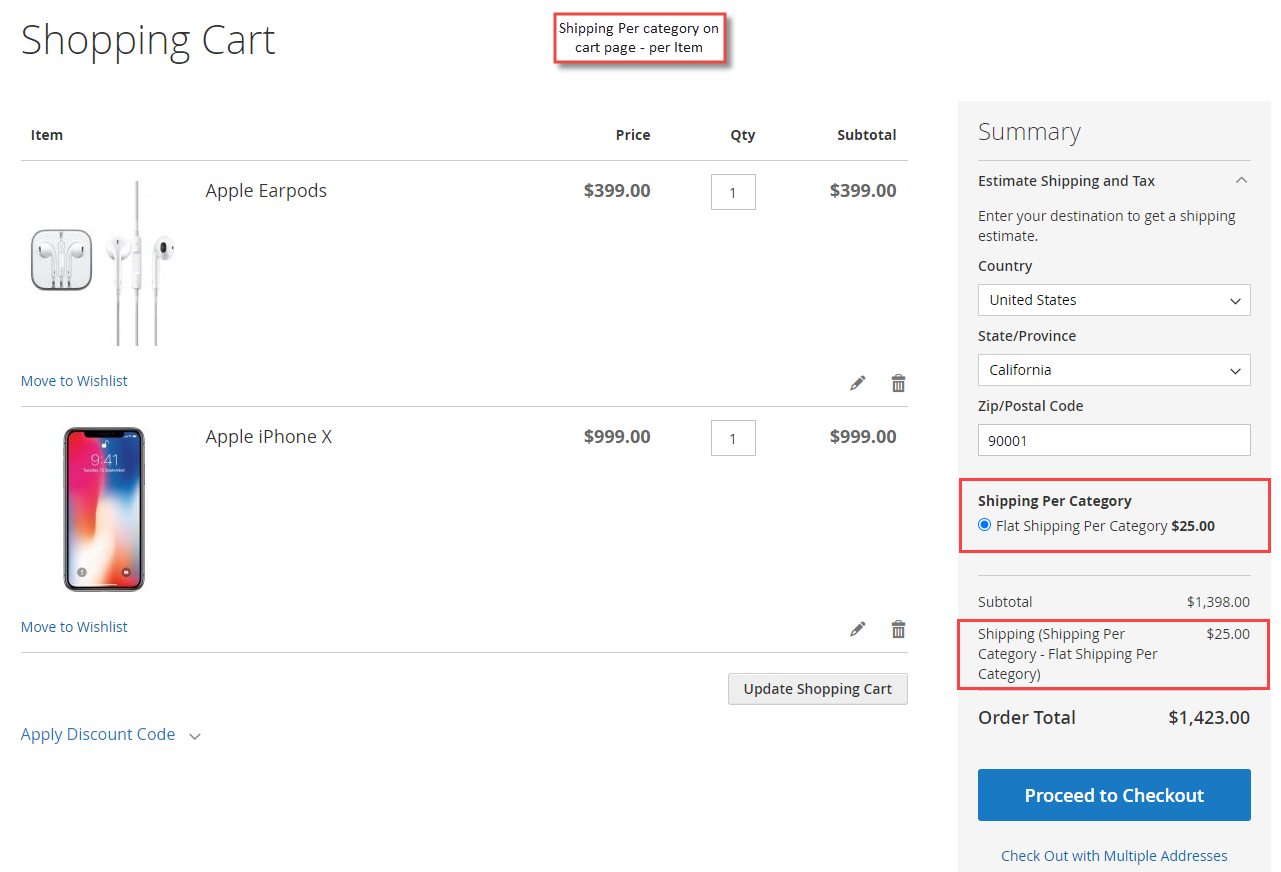Open the Apple Earpods product title link
The height and width of the screenshot is (872, 1281).
266,191
